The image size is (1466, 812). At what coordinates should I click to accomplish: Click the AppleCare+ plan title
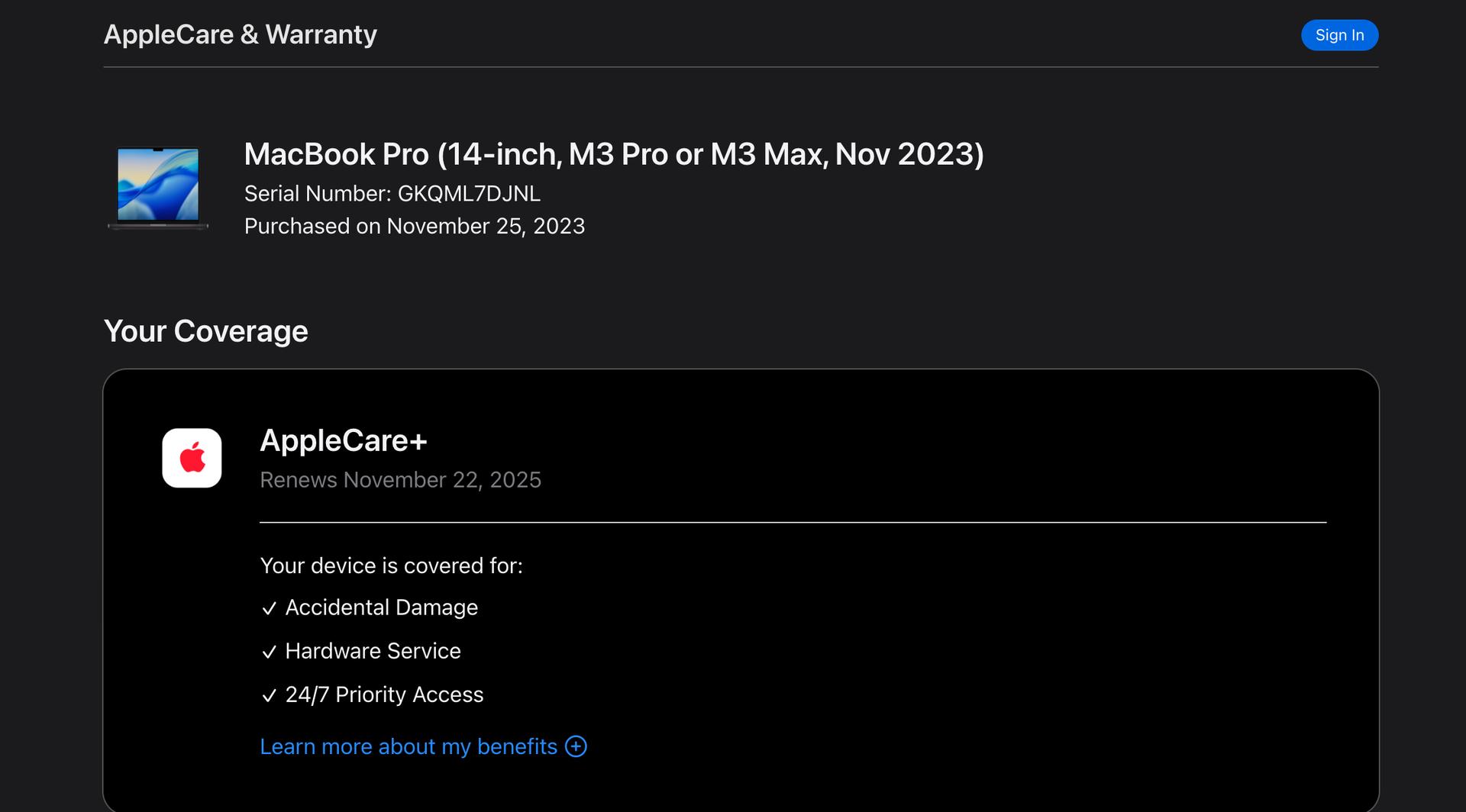coord(343,440)
